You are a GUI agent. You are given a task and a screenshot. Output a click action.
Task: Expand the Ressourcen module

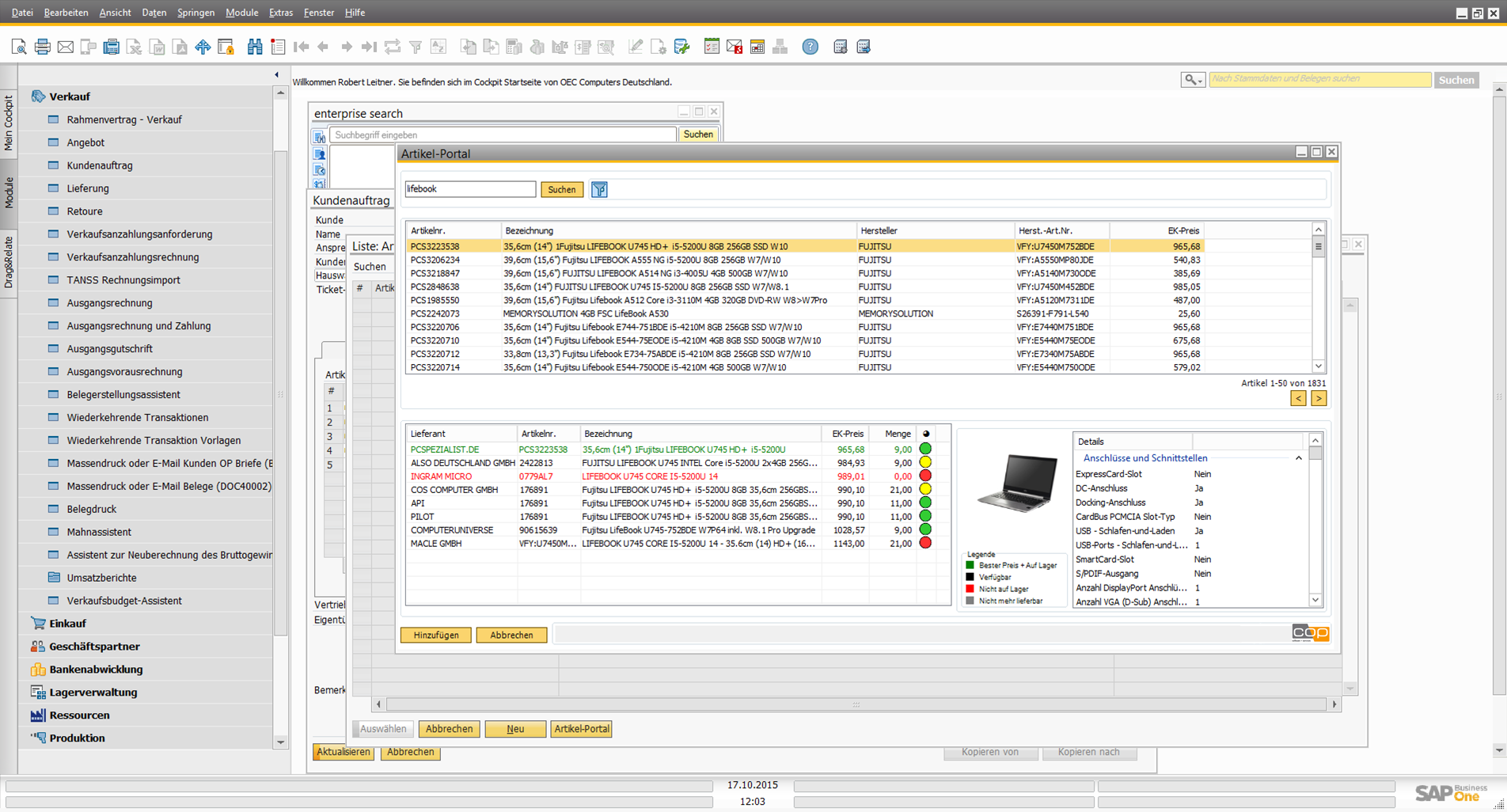[x=79, y=715]
